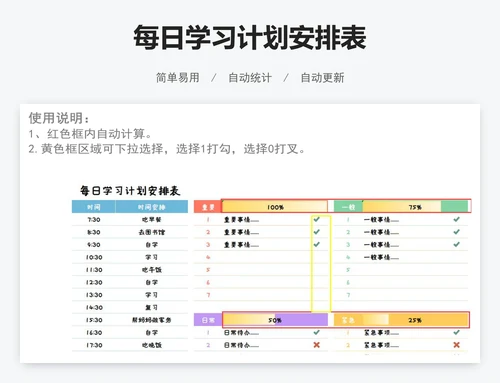Click the large 每日学习计划安排表 page heading
The image size is (500, 383).
click(x=250, y=37)
